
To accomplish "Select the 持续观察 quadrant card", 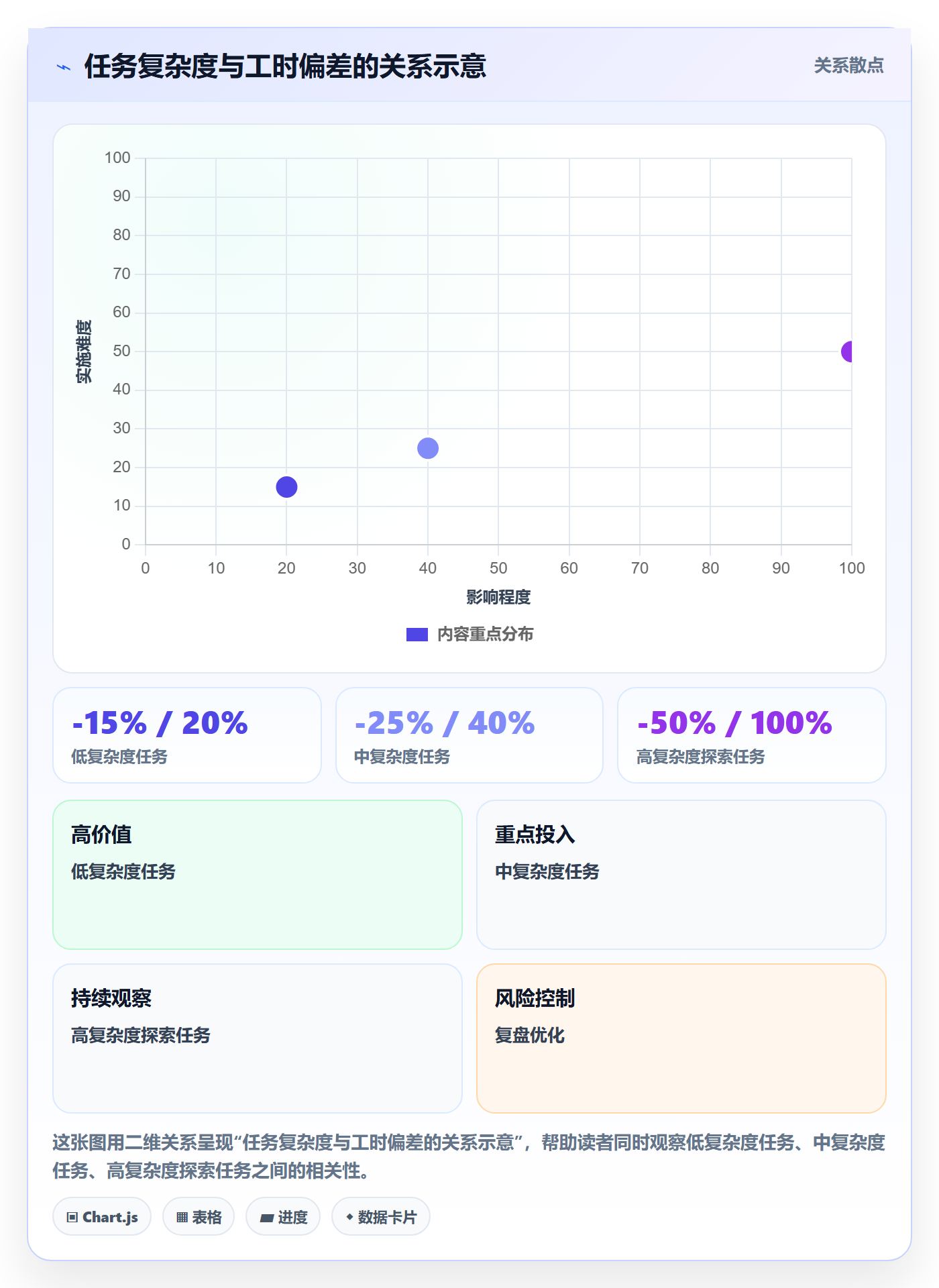I will click(x=258, y=1038).
